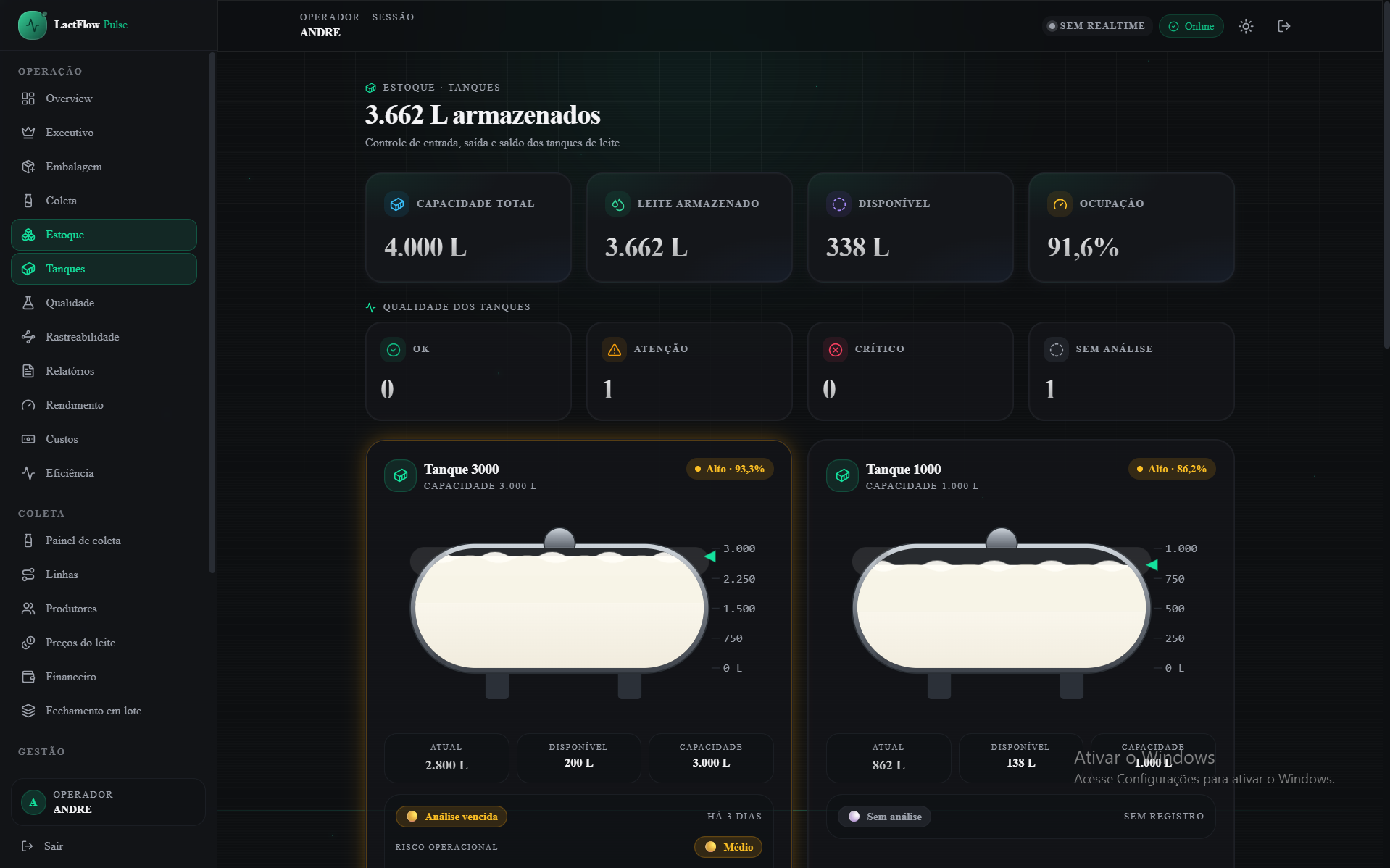Click the Painel de coleta bottle icon
This screenshot has width=1390, height=868.
coord(28,541)
